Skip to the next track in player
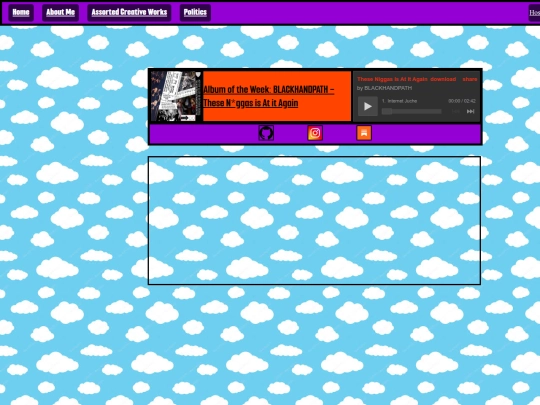Image resolution: width=540 pixels, height=405 pixels. click(470, 111)
